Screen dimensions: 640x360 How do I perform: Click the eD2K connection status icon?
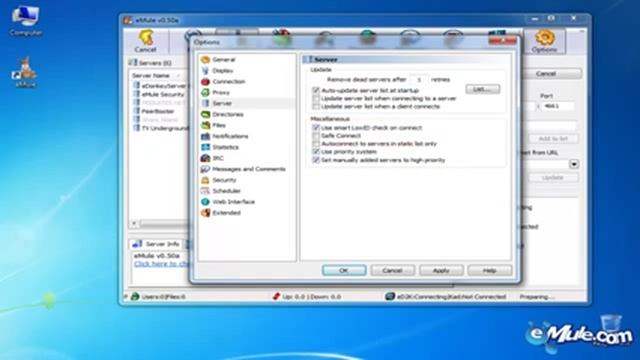[390, 297]
